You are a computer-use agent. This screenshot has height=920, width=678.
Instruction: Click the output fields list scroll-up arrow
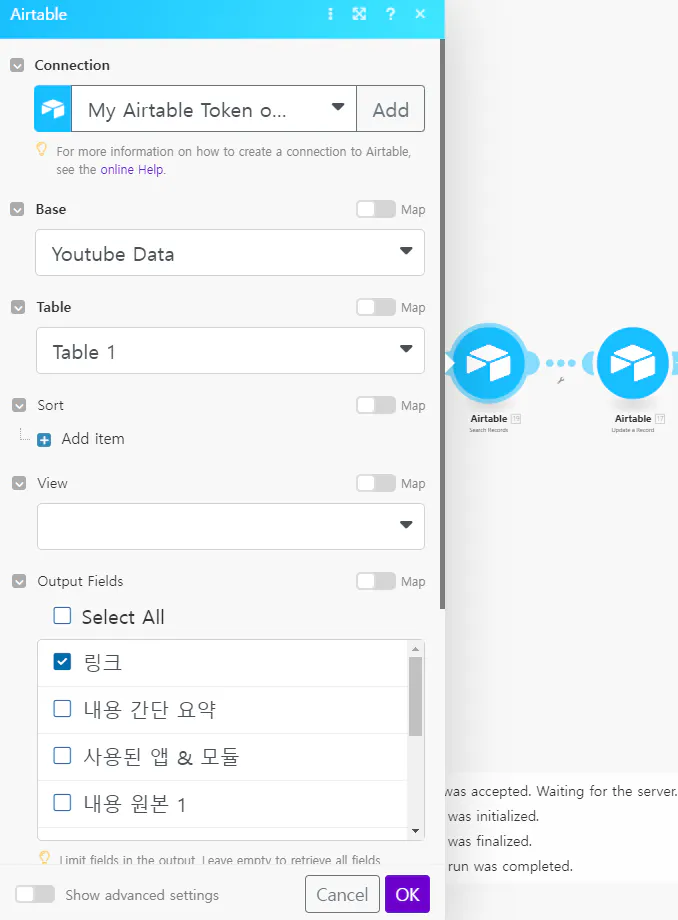tap(415, 649)
